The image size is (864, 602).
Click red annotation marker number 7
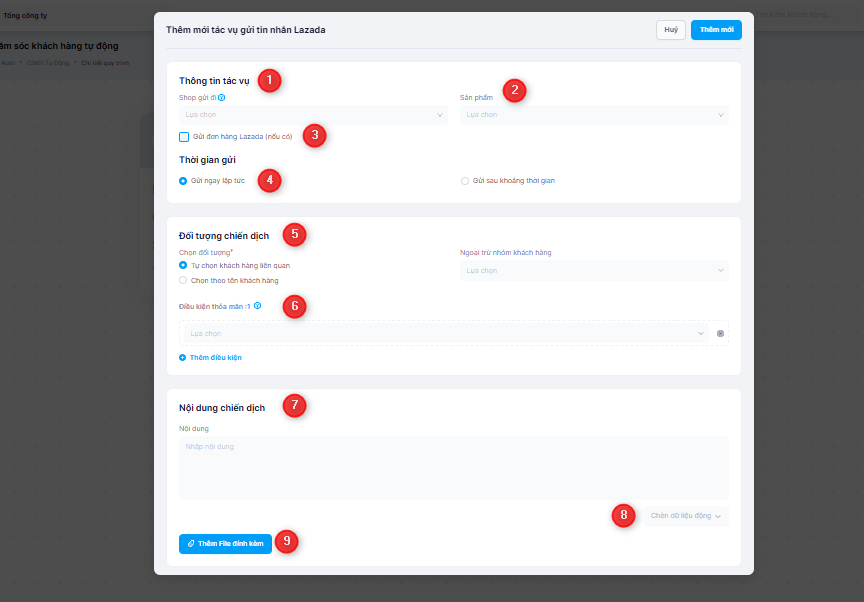coord(293,406)
